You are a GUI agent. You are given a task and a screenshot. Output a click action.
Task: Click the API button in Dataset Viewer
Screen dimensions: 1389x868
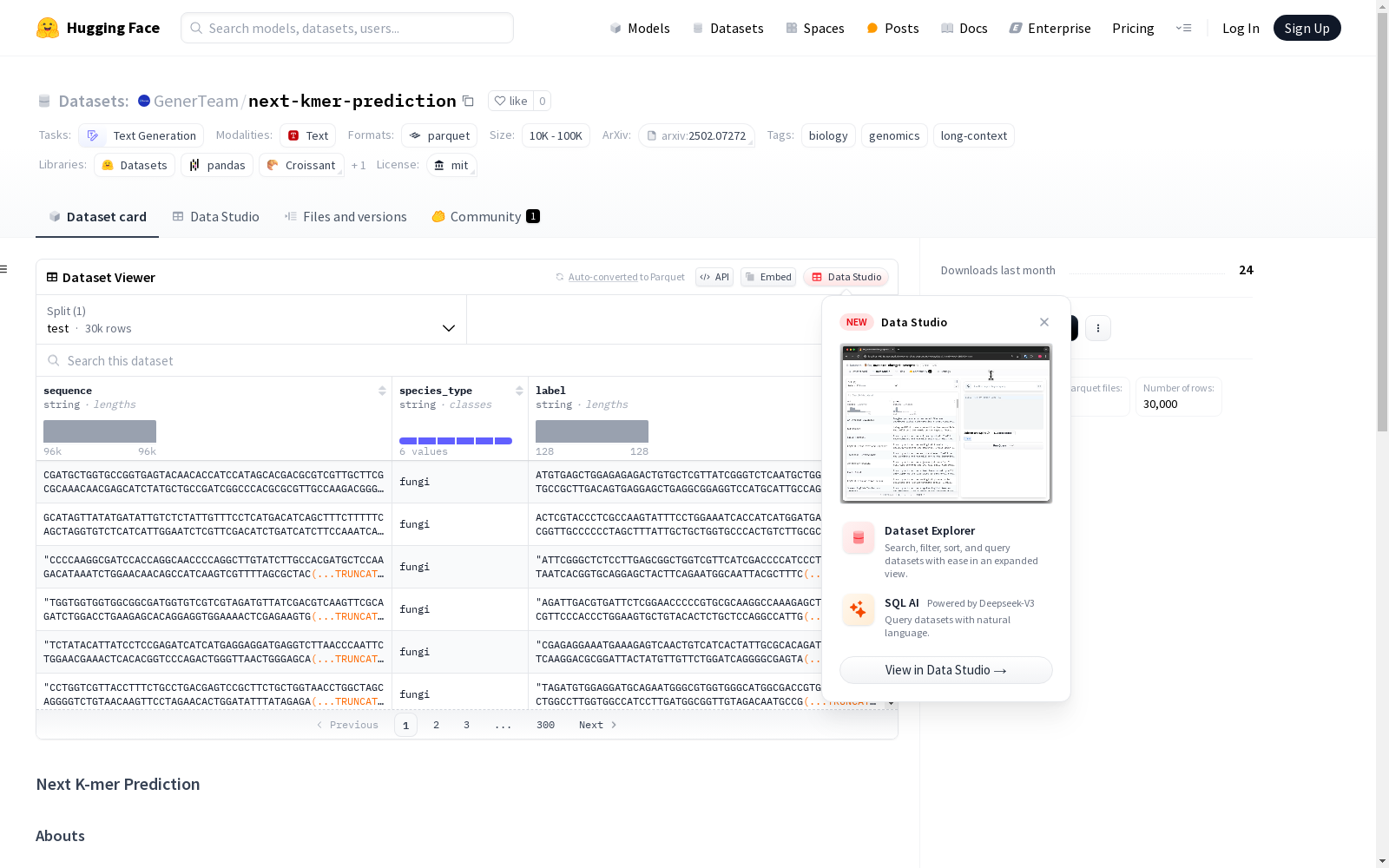714,277
